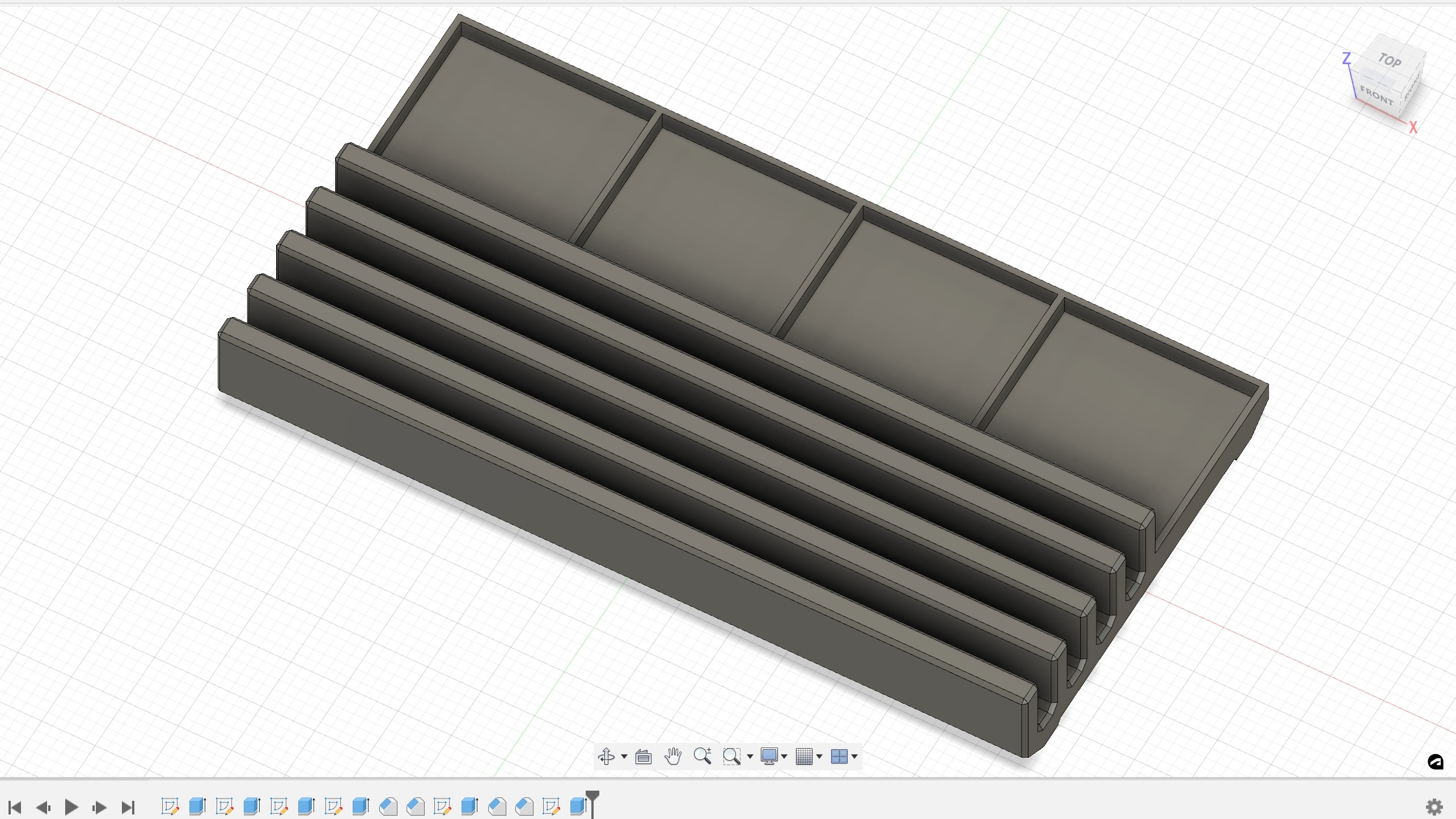Select the second chamfer feature in timeline
Screen dimensions: 1456x819
pyautogui.click(x=416, y=806)
